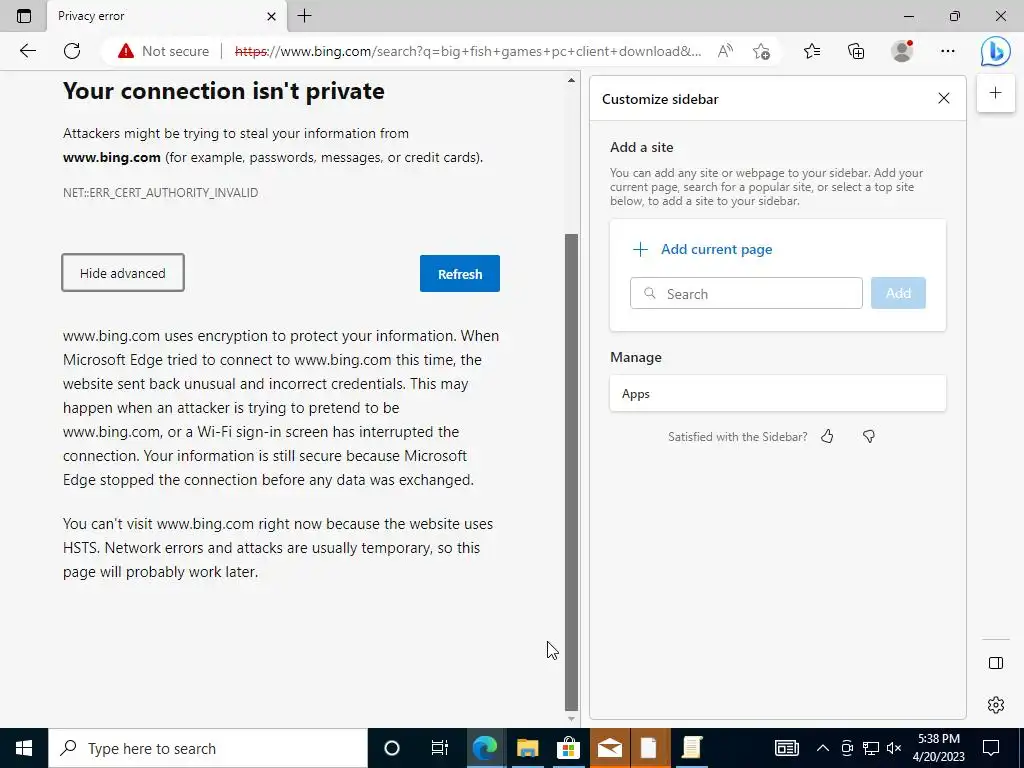Toggle the sidebar hide icon
The image size is (1024, 768).
[x=996, y=664]
